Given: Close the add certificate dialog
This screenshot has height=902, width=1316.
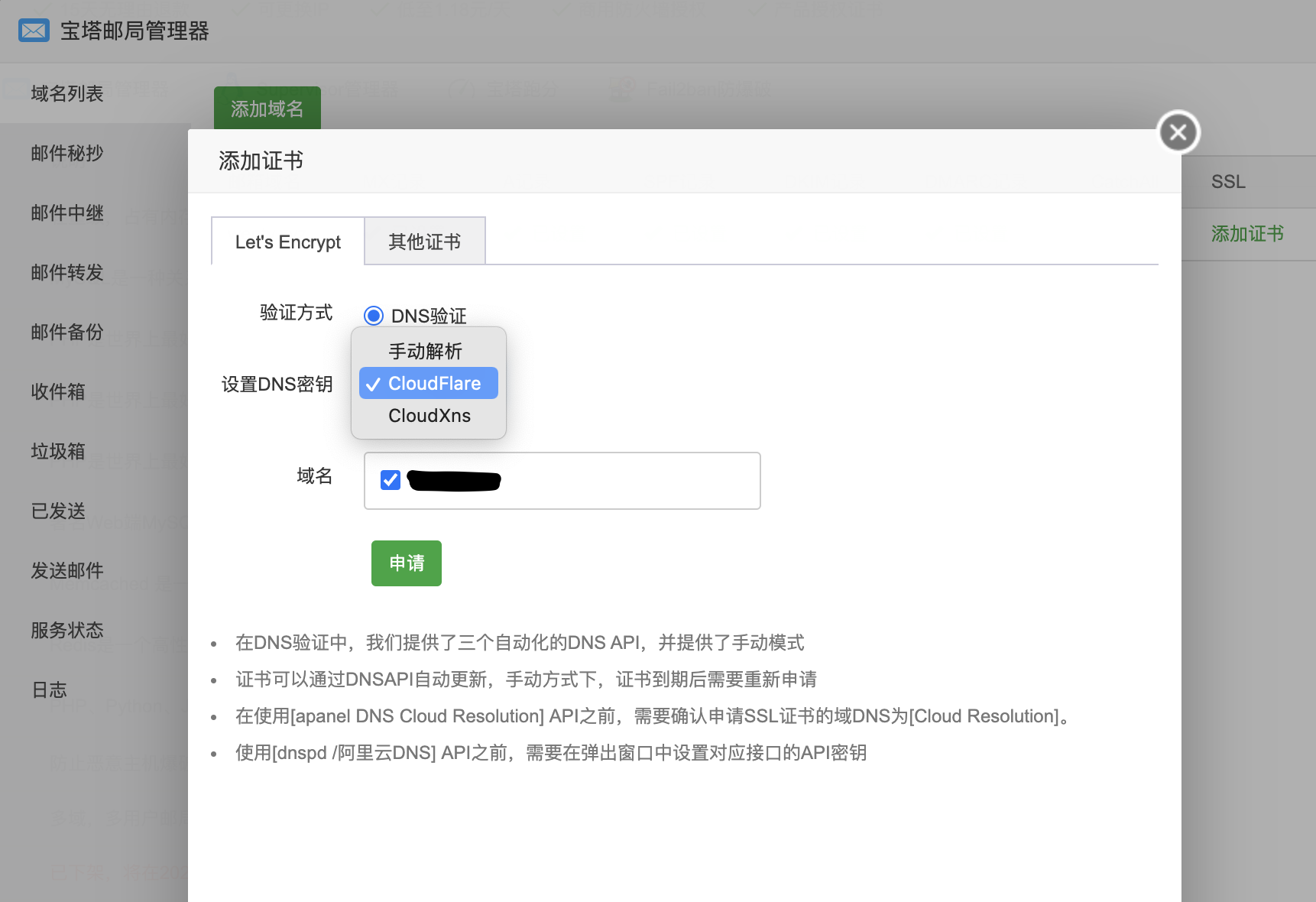Looking at the screenshot, I should coord(1178,132).
